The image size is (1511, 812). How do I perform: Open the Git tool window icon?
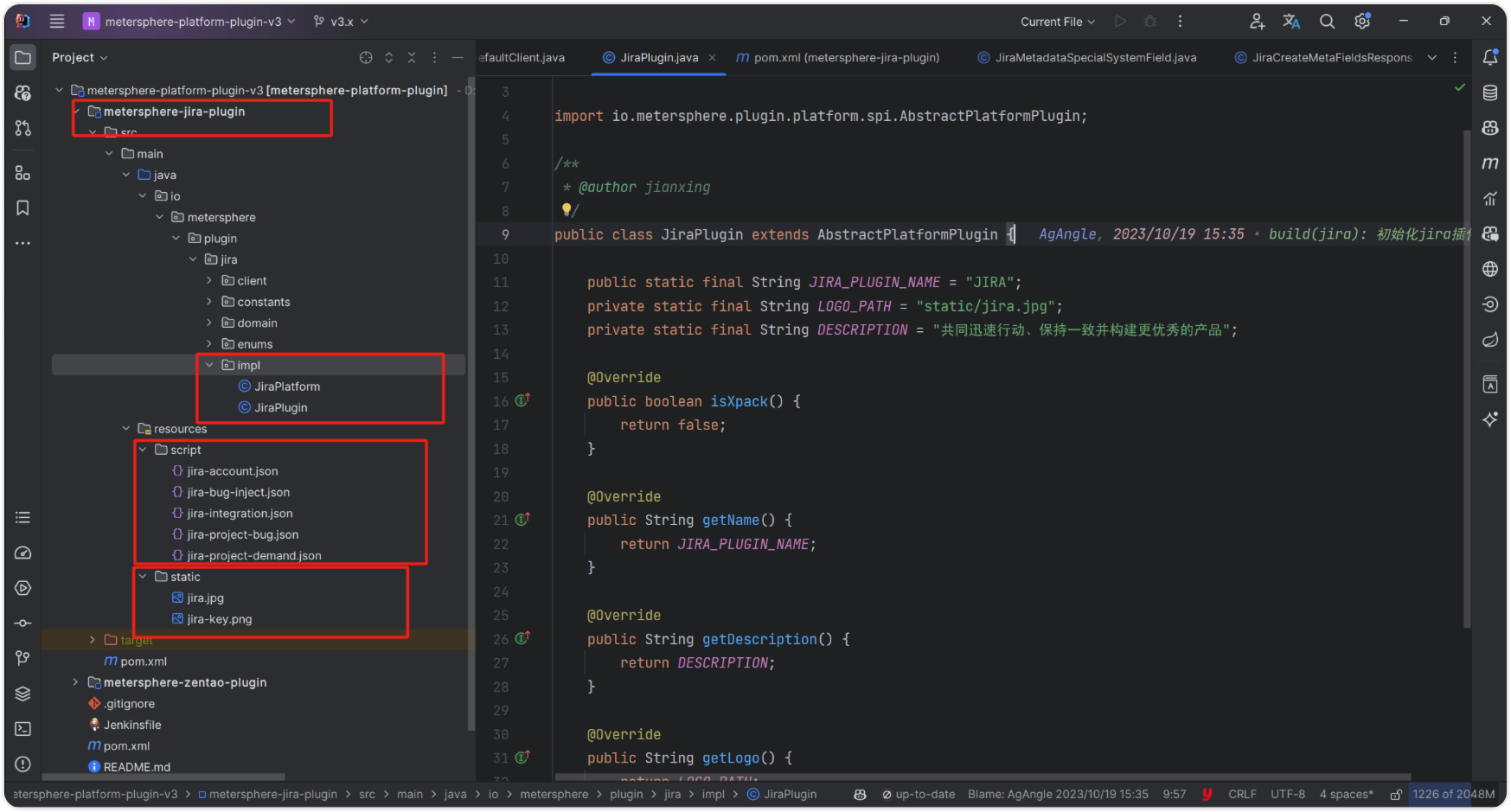click(x=23, y=658)
